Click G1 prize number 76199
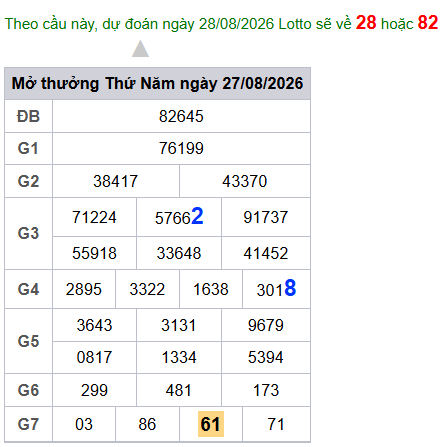The width and height of the screenshot is (447, 447). (x=181, y=148)
